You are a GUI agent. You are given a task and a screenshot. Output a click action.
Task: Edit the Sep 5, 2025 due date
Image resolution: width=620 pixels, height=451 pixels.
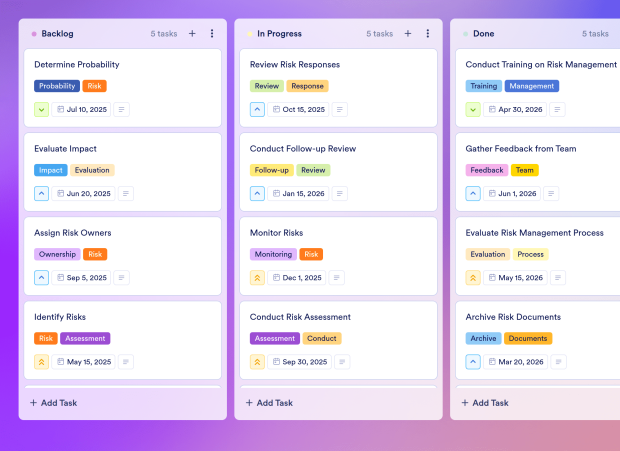tap(81, 278)
